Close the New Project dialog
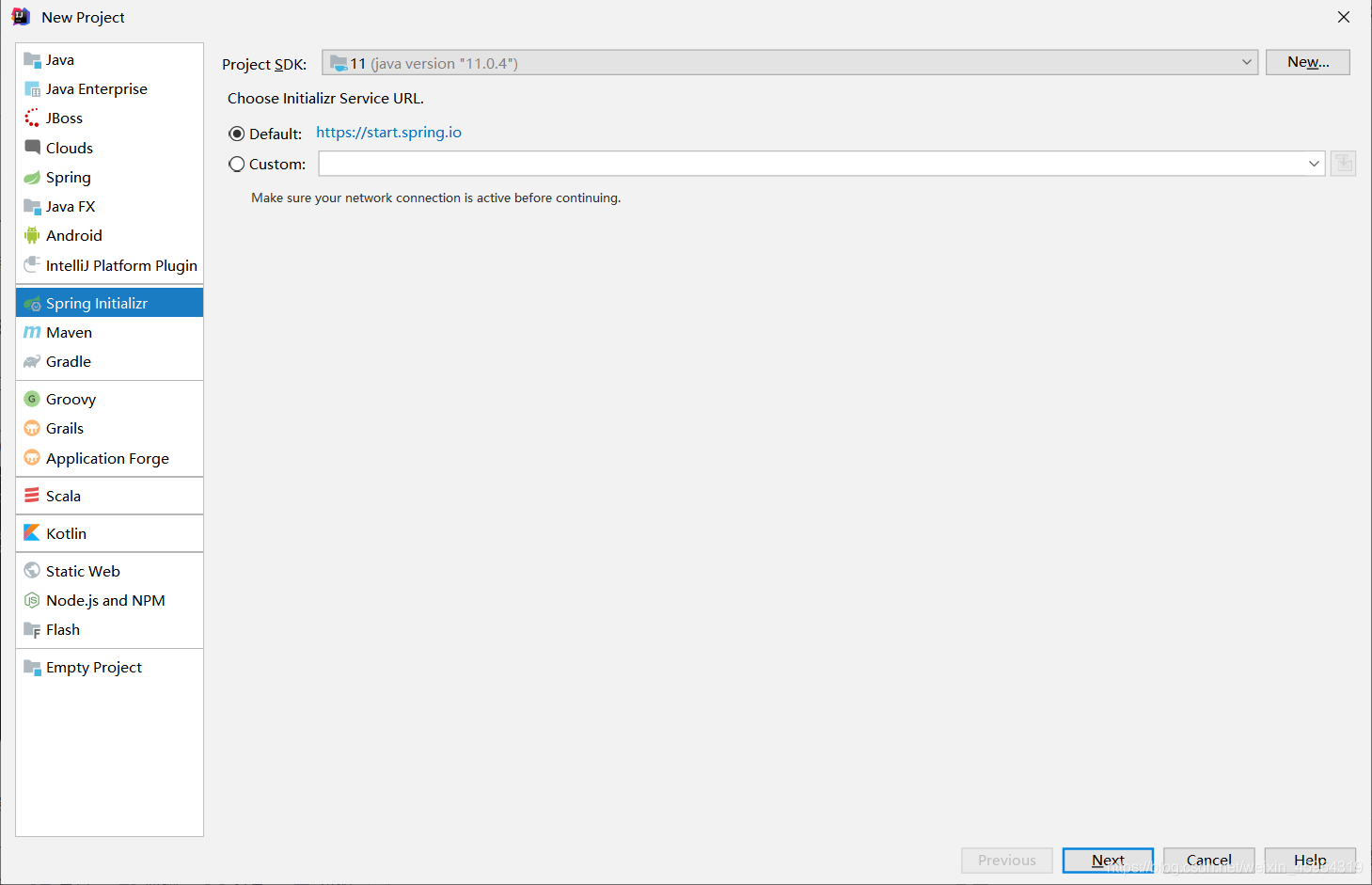Image resolution: width=1372 pixels, height=885 pixels. (1344, 17)
